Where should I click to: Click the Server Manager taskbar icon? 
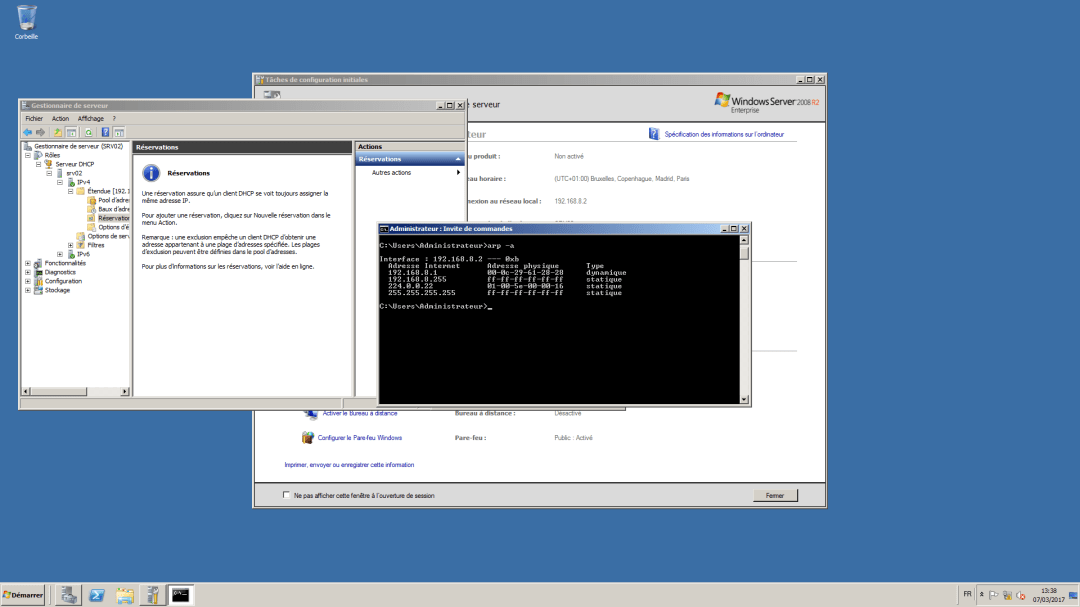click(x=152, y=594)
